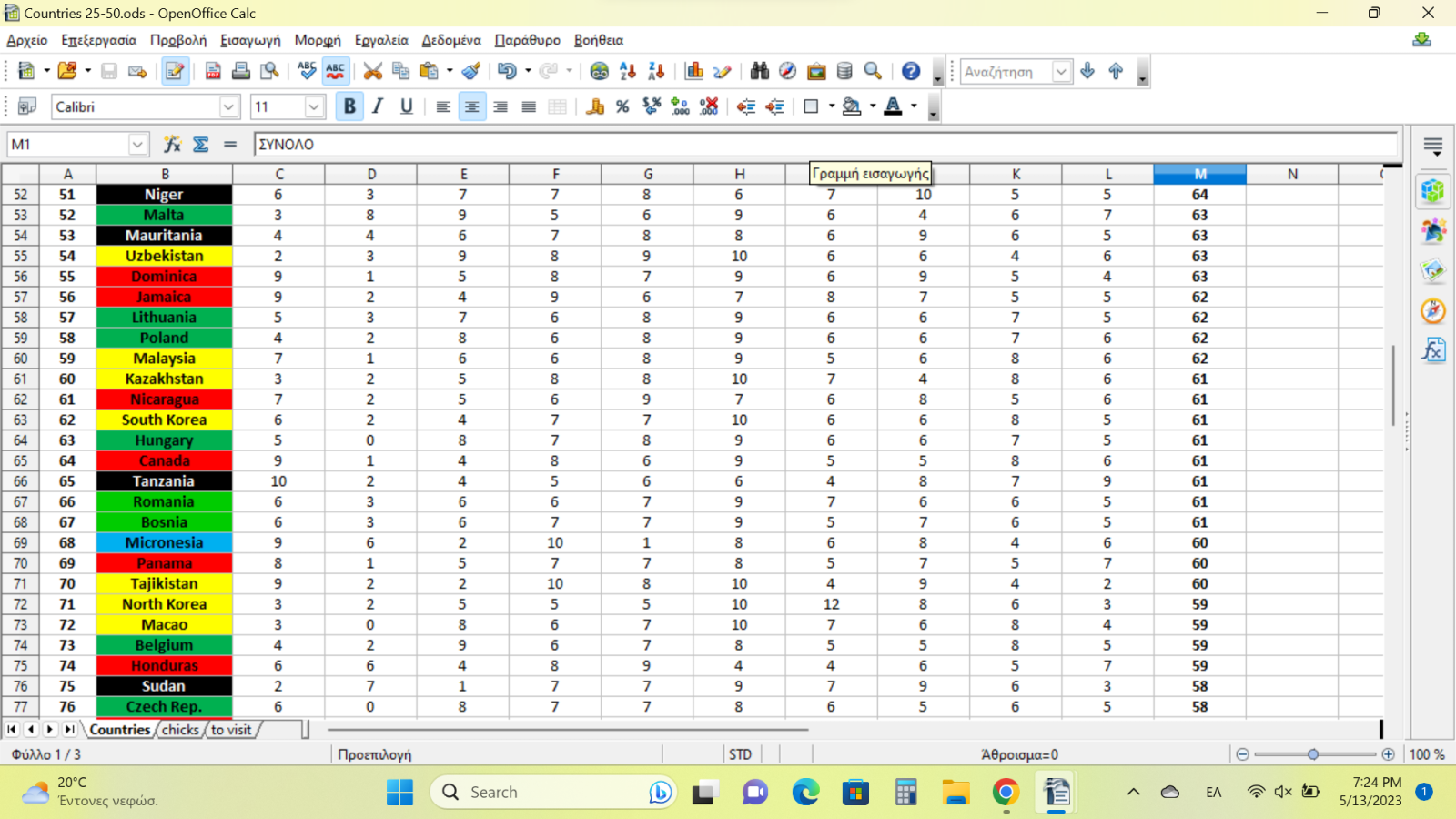The width and height of the screenshot is (1456, 819).
Task: Open the Δεδομένα menu
Action: point(451,40)
